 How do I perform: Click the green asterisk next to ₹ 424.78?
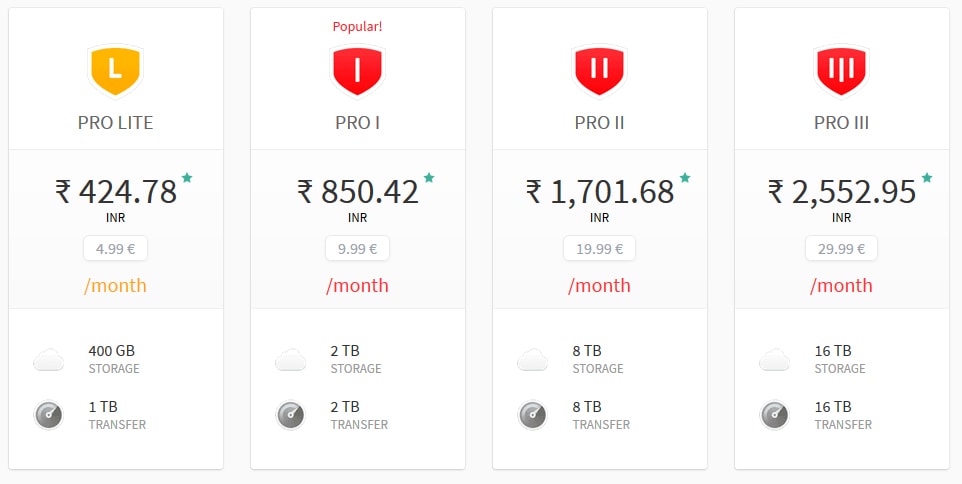pyautogui.click(x=187, y=178)
